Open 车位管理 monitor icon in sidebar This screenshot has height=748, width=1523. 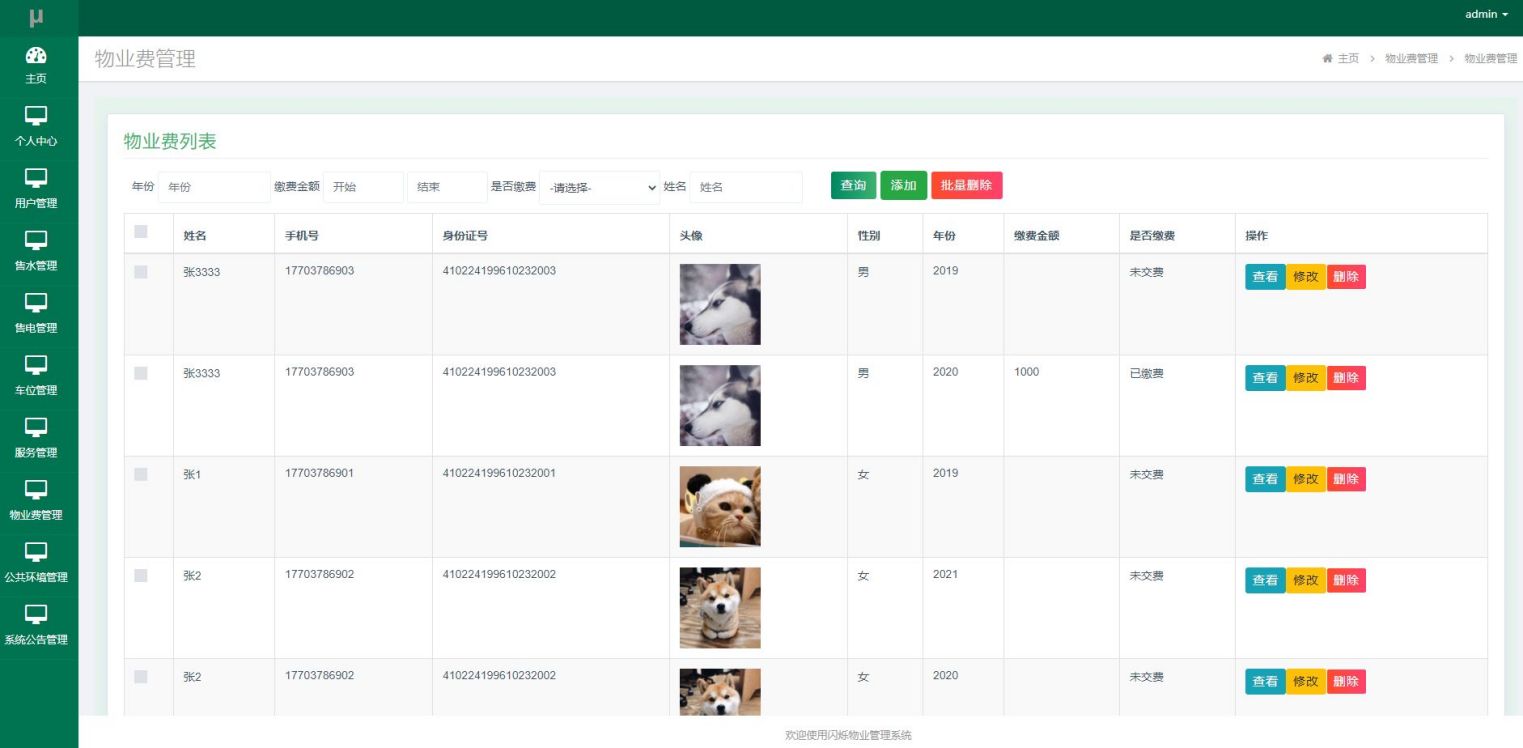pyautogui.click(x=36, y=364)
